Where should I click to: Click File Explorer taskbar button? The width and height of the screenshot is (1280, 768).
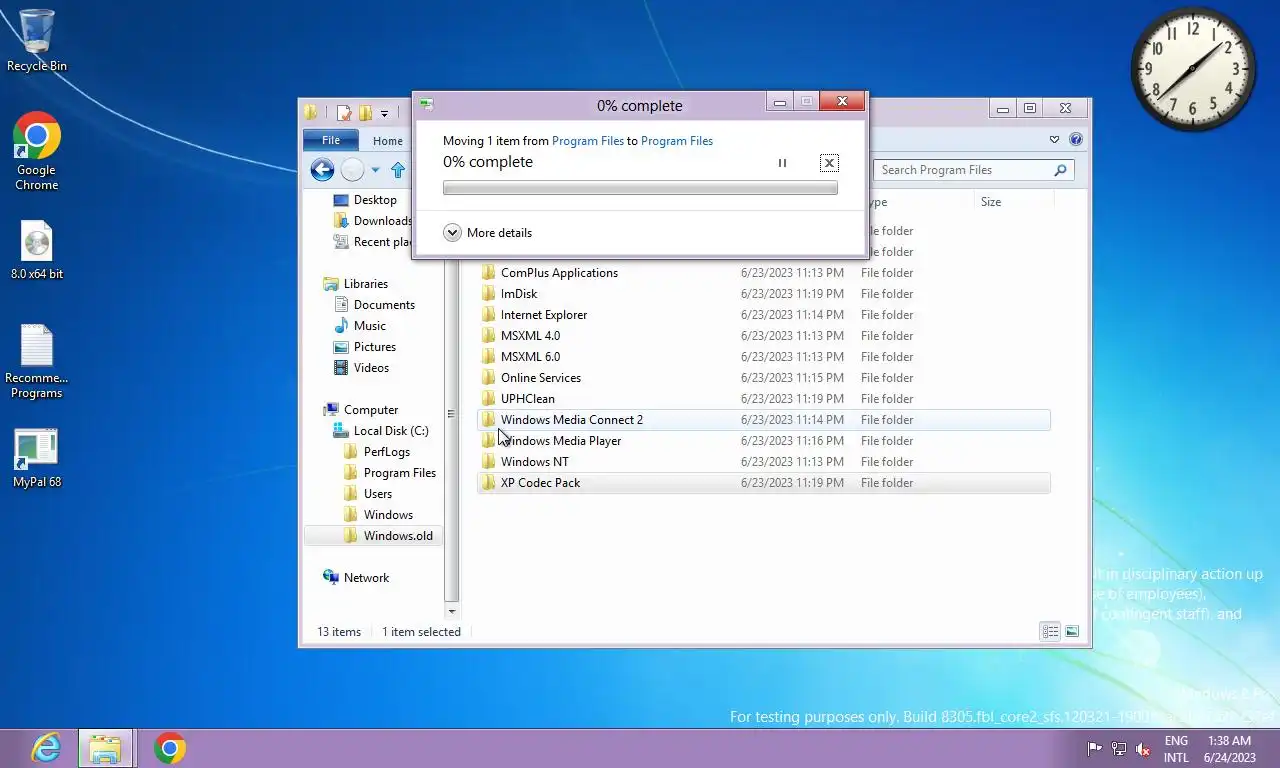tap(105, 748)
